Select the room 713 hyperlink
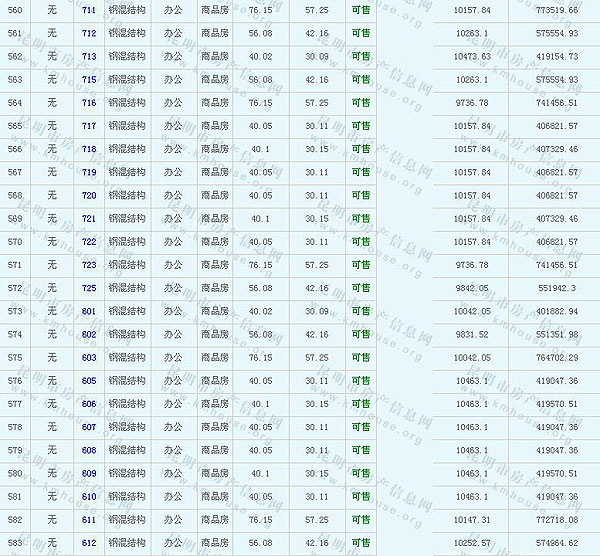600x556 pixels. [x=89, y=56]
